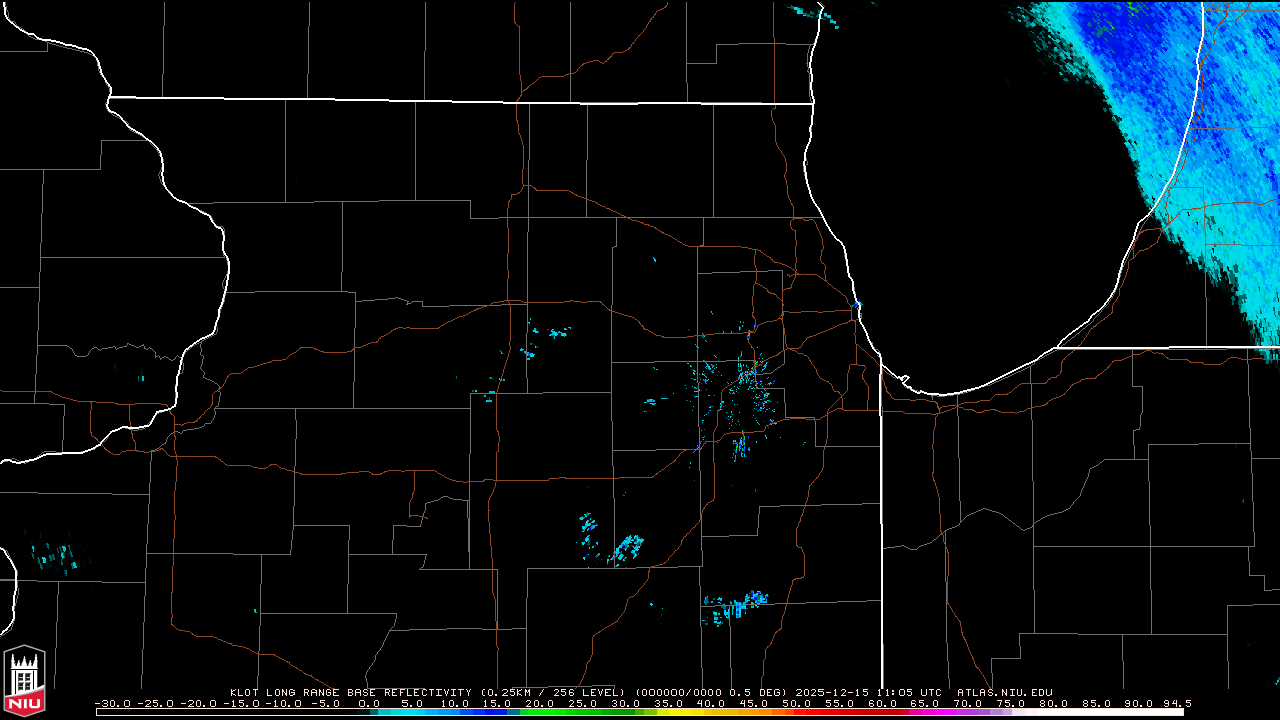Click the small cyan echo at top edge
Viewport: 1280px width, 720px height.
tap(810, 12)
